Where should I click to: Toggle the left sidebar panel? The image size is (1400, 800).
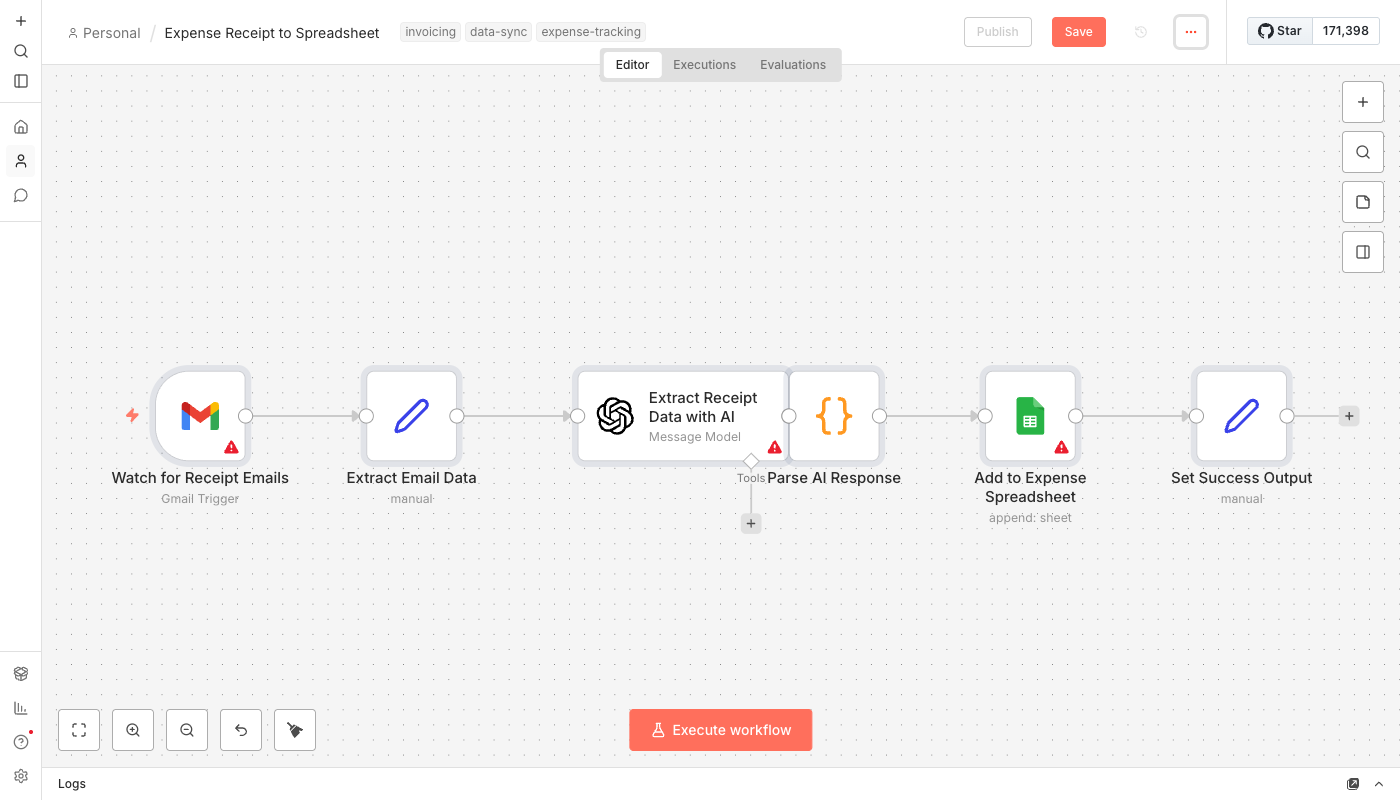[21, 81]
